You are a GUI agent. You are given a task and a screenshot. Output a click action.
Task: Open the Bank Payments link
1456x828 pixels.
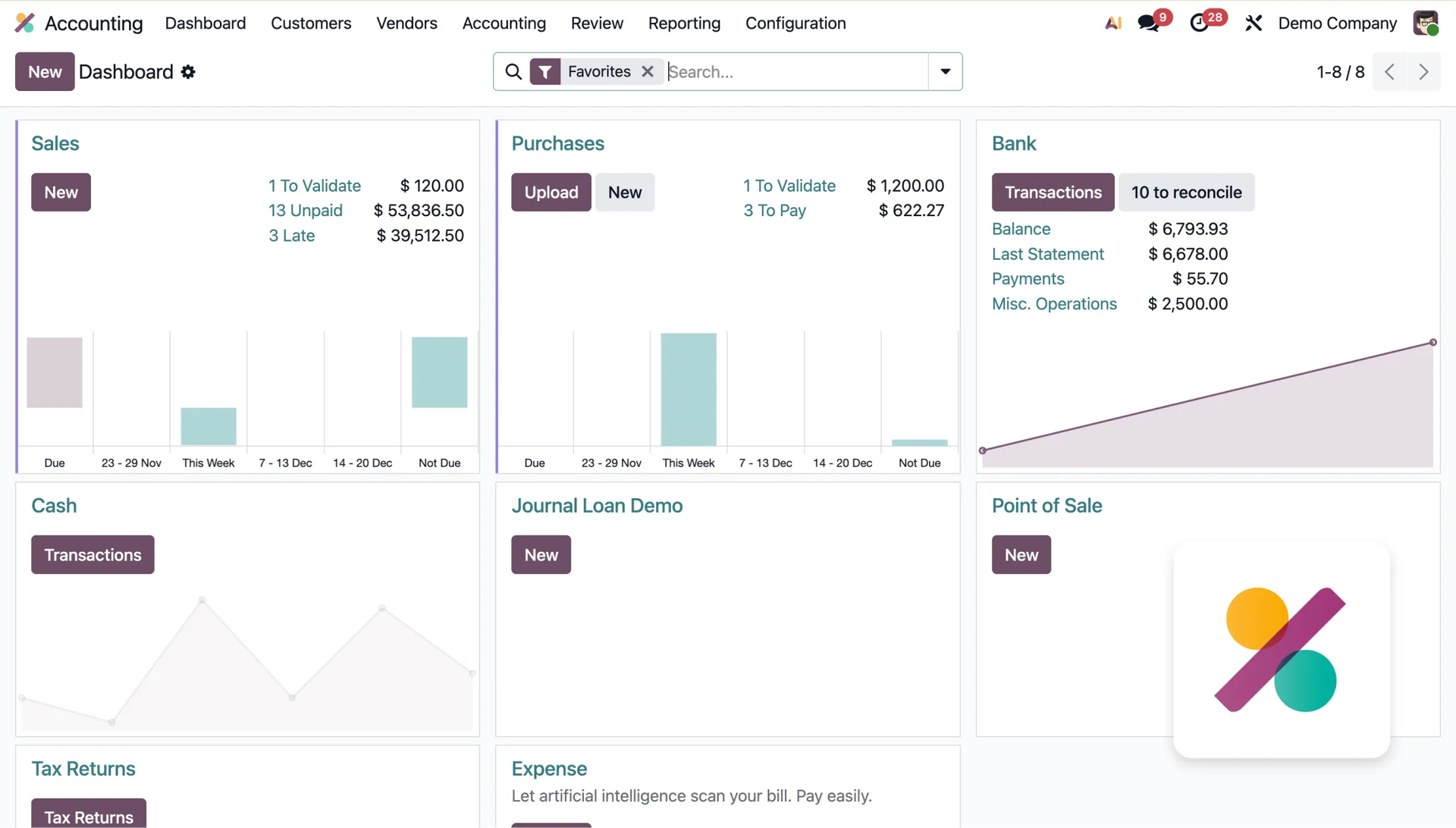tap(1028, 279)
